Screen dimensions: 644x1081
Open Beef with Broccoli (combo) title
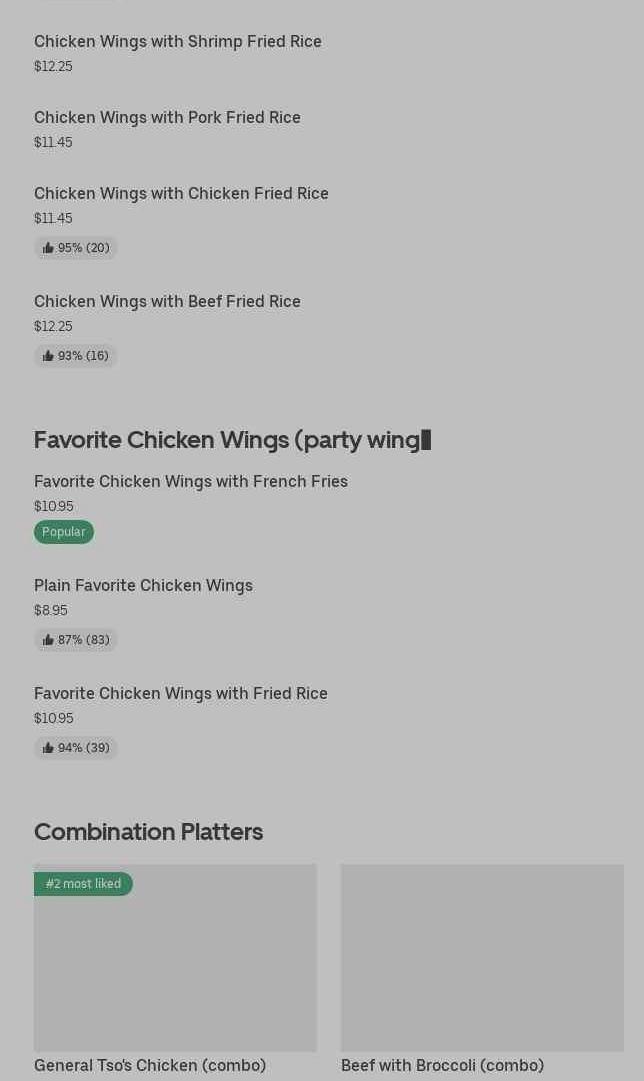(x=442, y=1065)
